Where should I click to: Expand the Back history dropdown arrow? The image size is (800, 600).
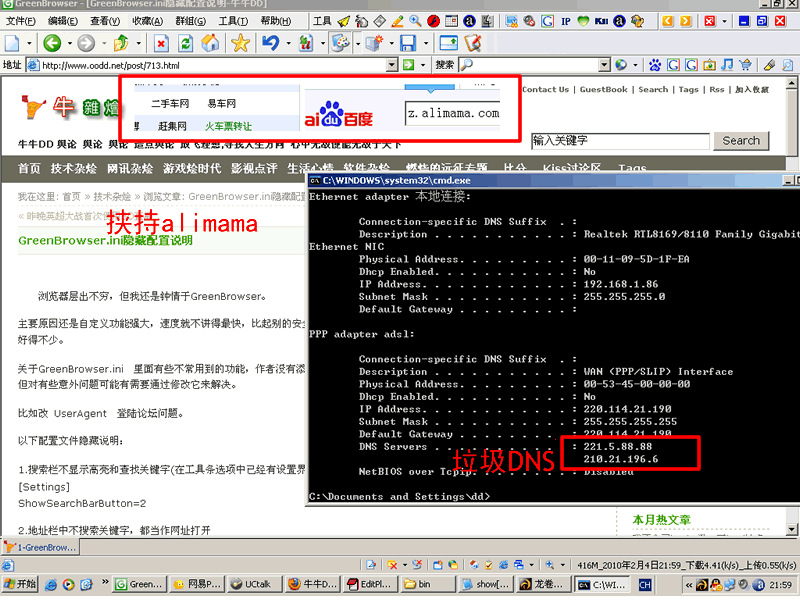[x=69, y=43]
